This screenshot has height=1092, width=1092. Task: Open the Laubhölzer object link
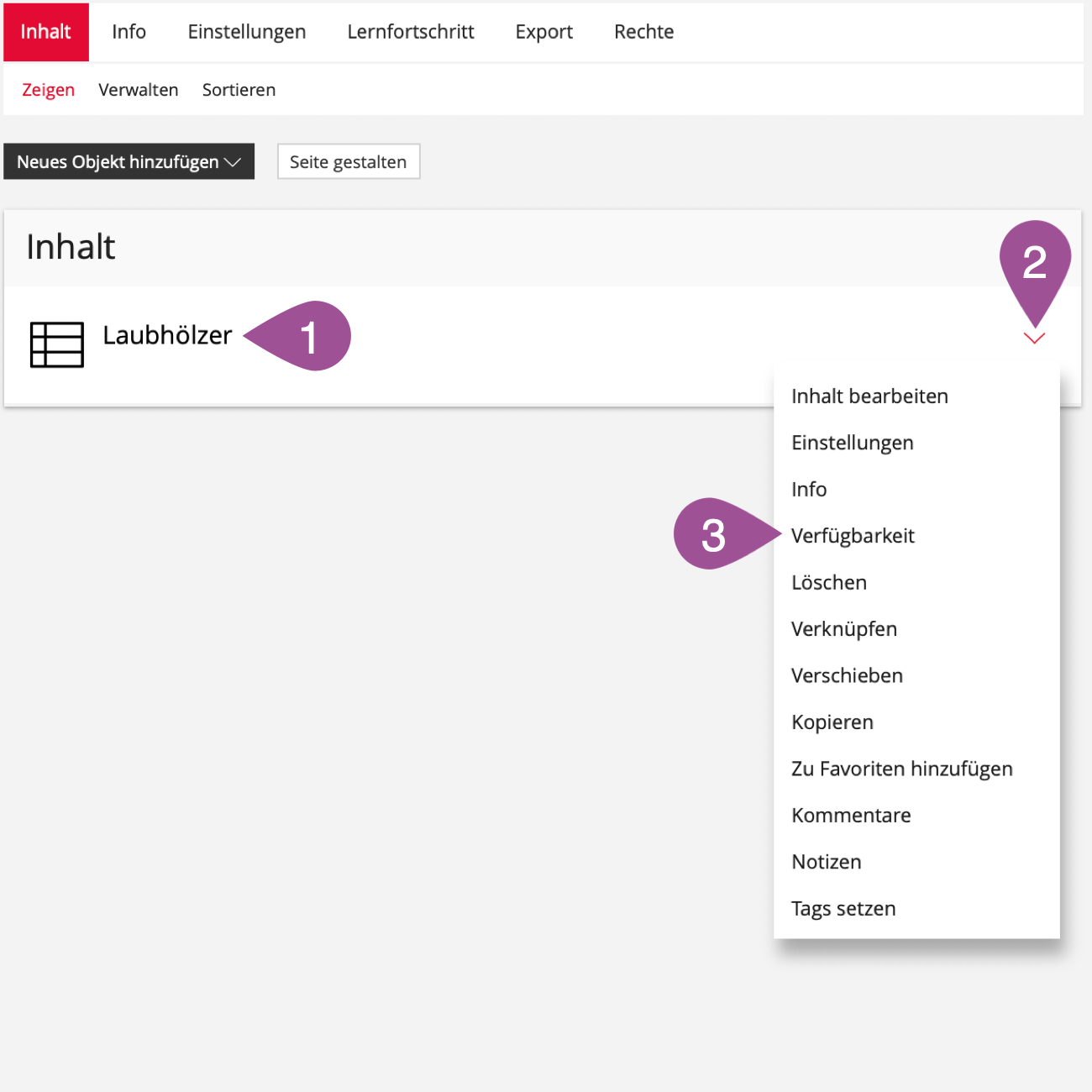click(167, 335)
